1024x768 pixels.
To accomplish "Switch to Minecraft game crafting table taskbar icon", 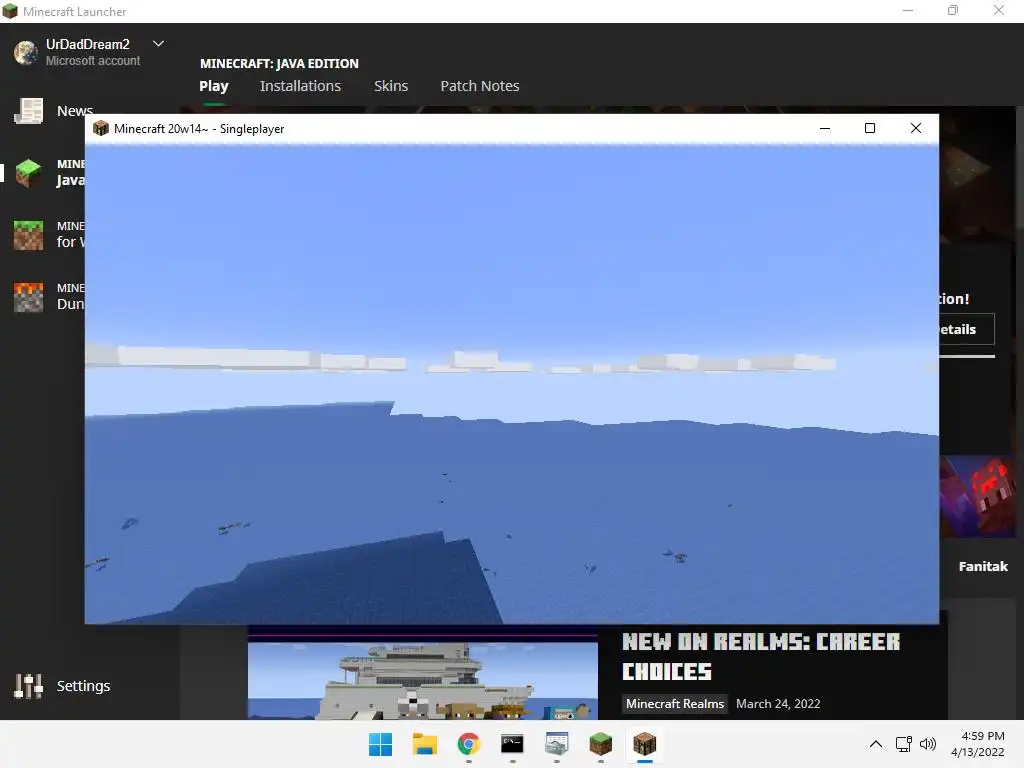I will [645, 744].
